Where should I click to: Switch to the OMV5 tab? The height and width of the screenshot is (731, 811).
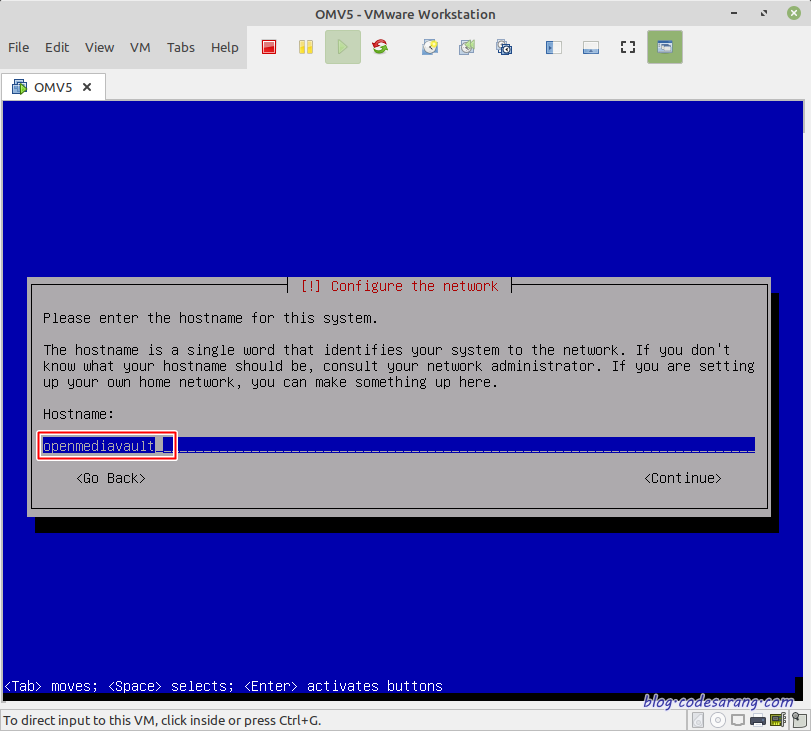pyautogui.click(x=53, y=87)
